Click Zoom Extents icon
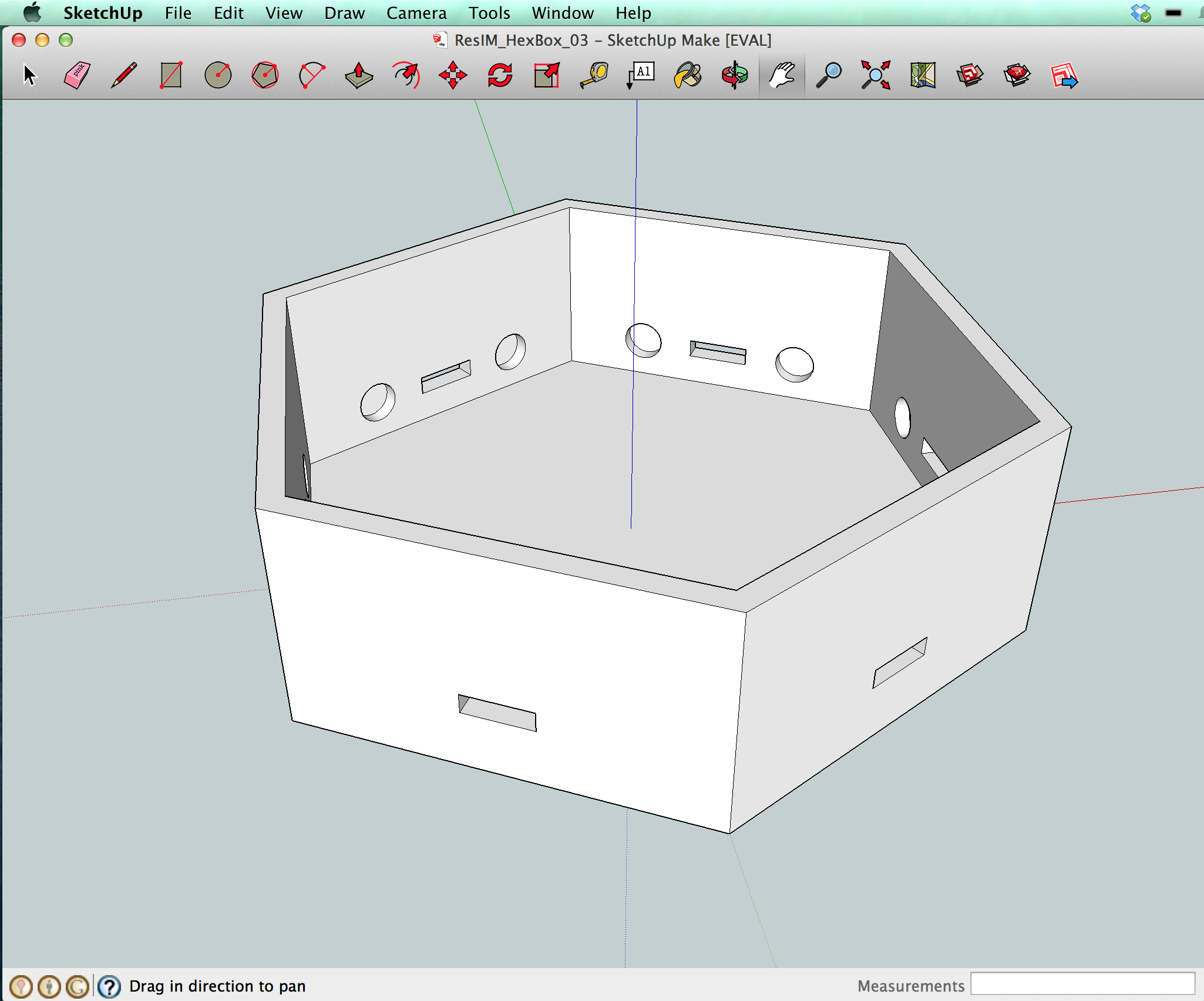 [876, 75]
